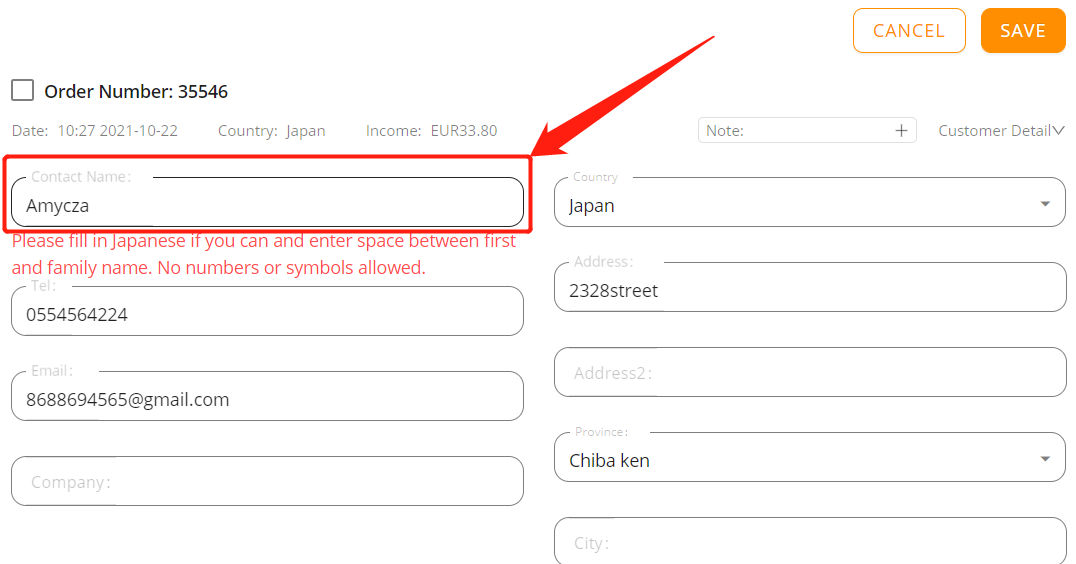Click the Email field
The width and height of the screenshot is (1076, 564).
tap(268, 397)
